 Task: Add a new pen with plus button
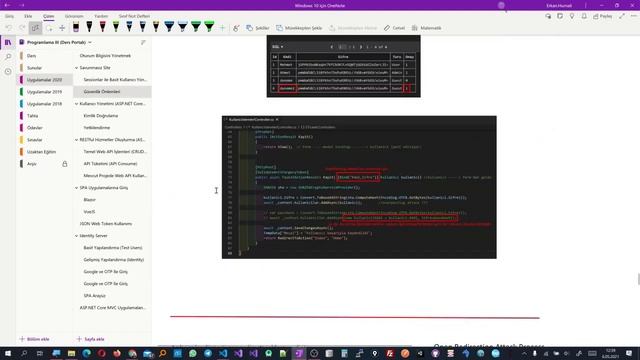pyautogui.click(x=222, y=28)
